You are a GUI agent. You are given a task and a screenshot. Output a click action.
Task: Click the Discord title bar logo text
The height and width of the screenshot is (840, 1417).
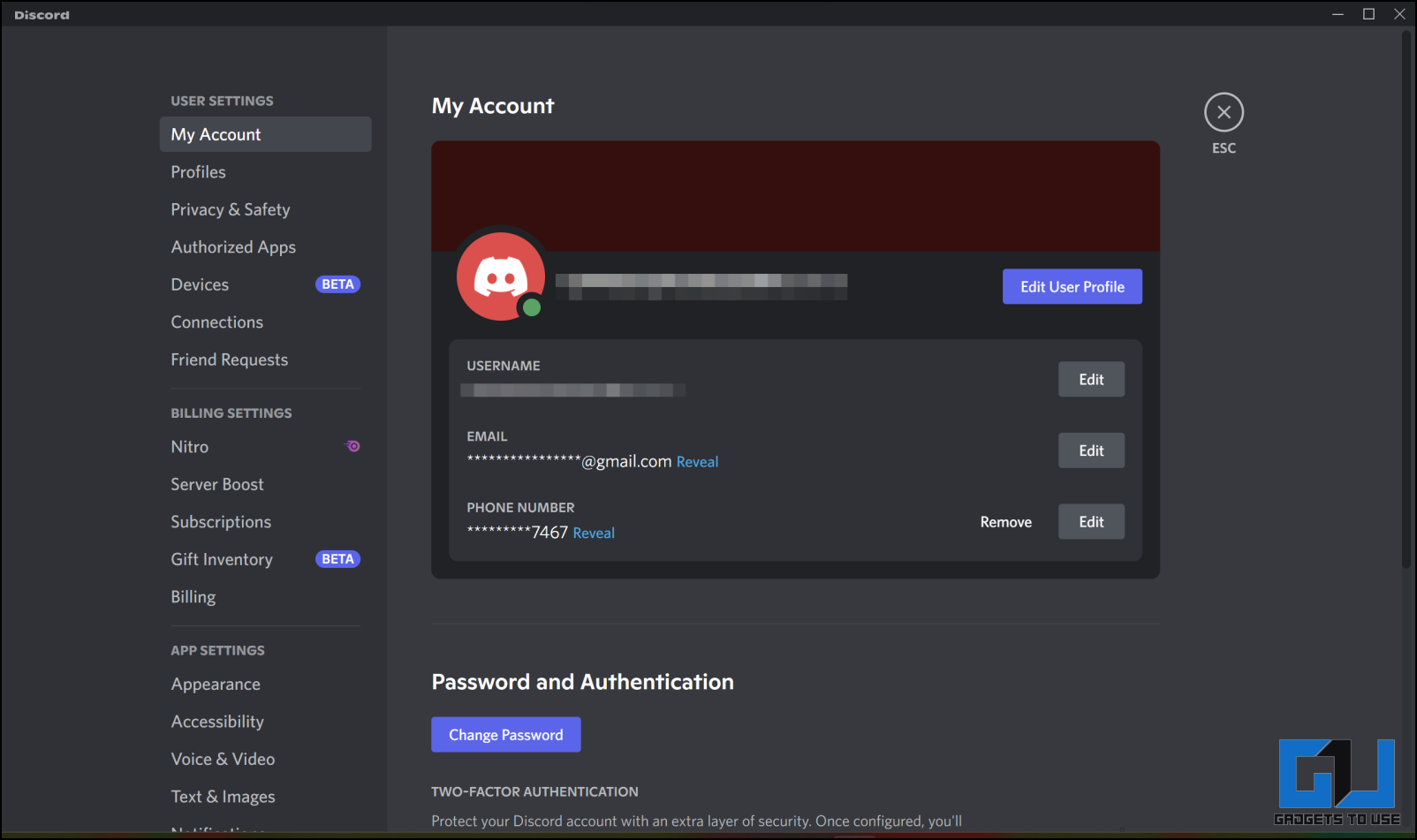tap(42, 15)
